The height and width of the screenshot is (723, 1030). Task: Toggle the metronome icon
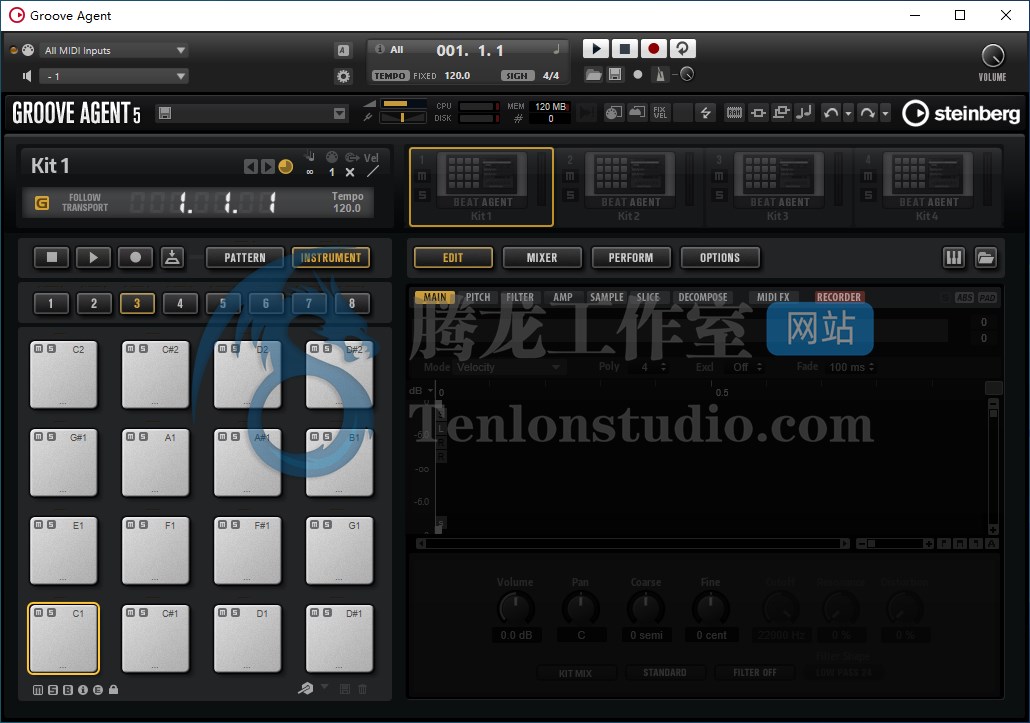660,74
